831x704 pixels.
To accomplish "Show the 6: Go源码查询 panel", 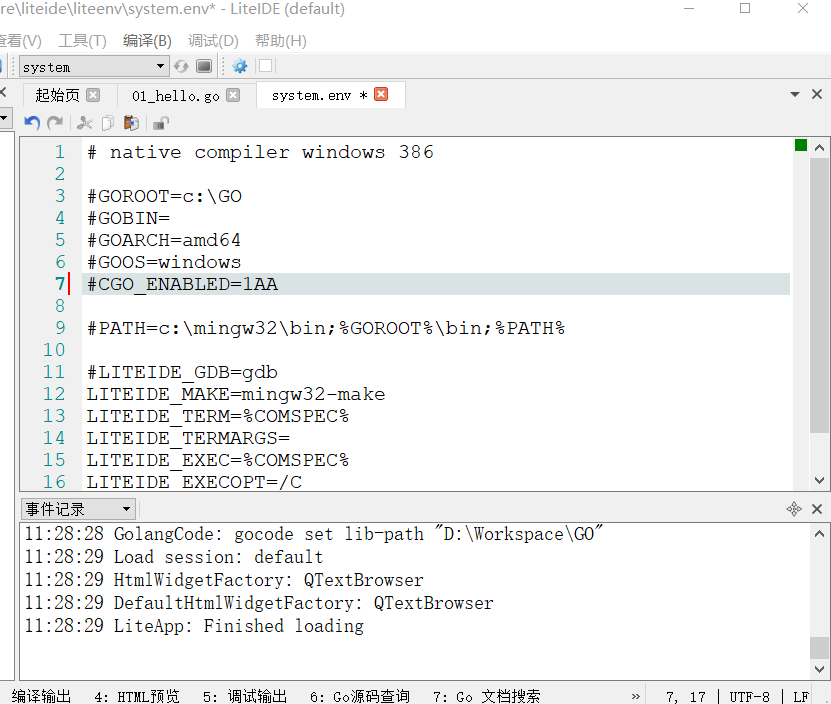I will pos(359,696).
